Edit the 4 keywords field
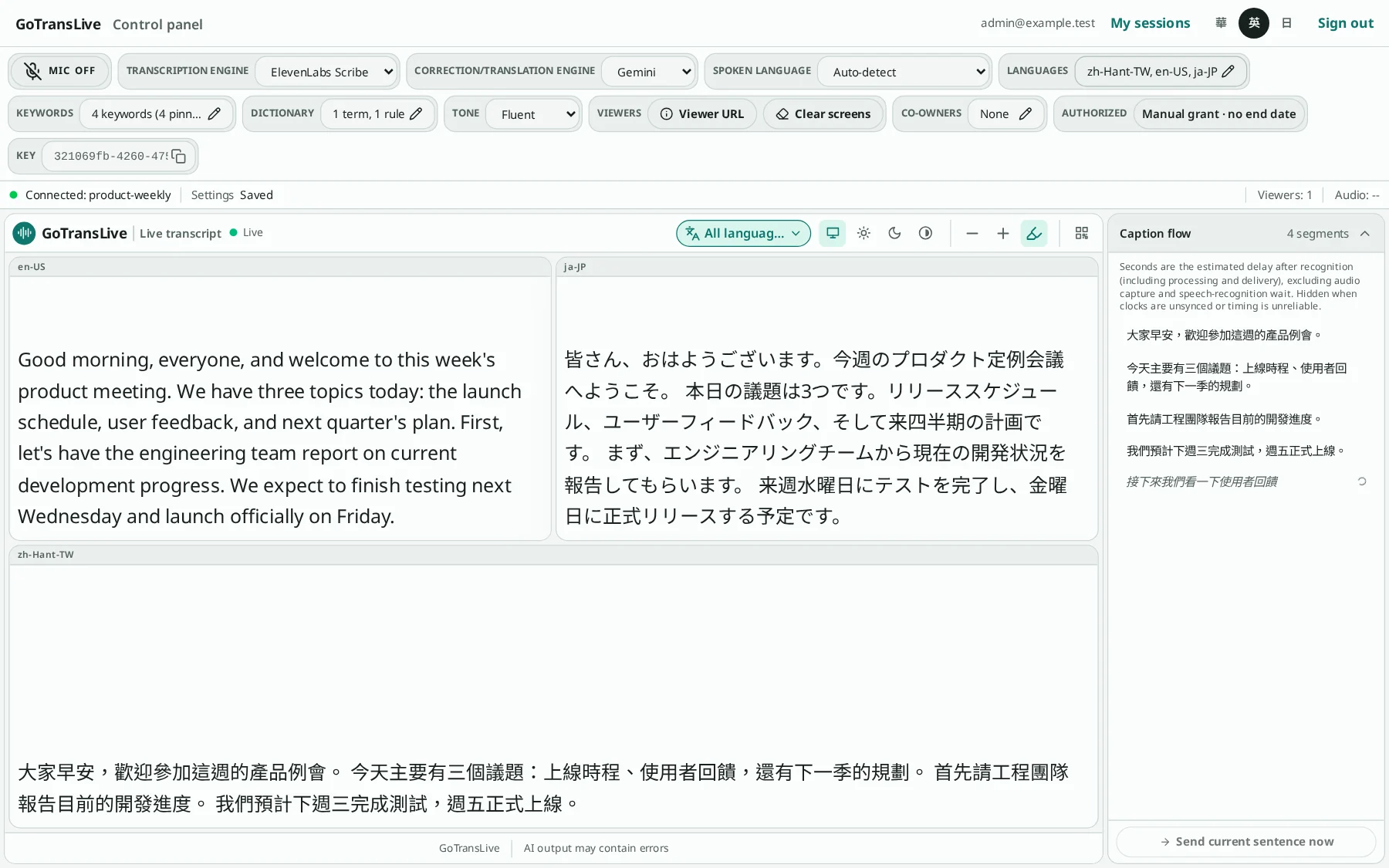1389x868 pixels. tap(157, 113)
